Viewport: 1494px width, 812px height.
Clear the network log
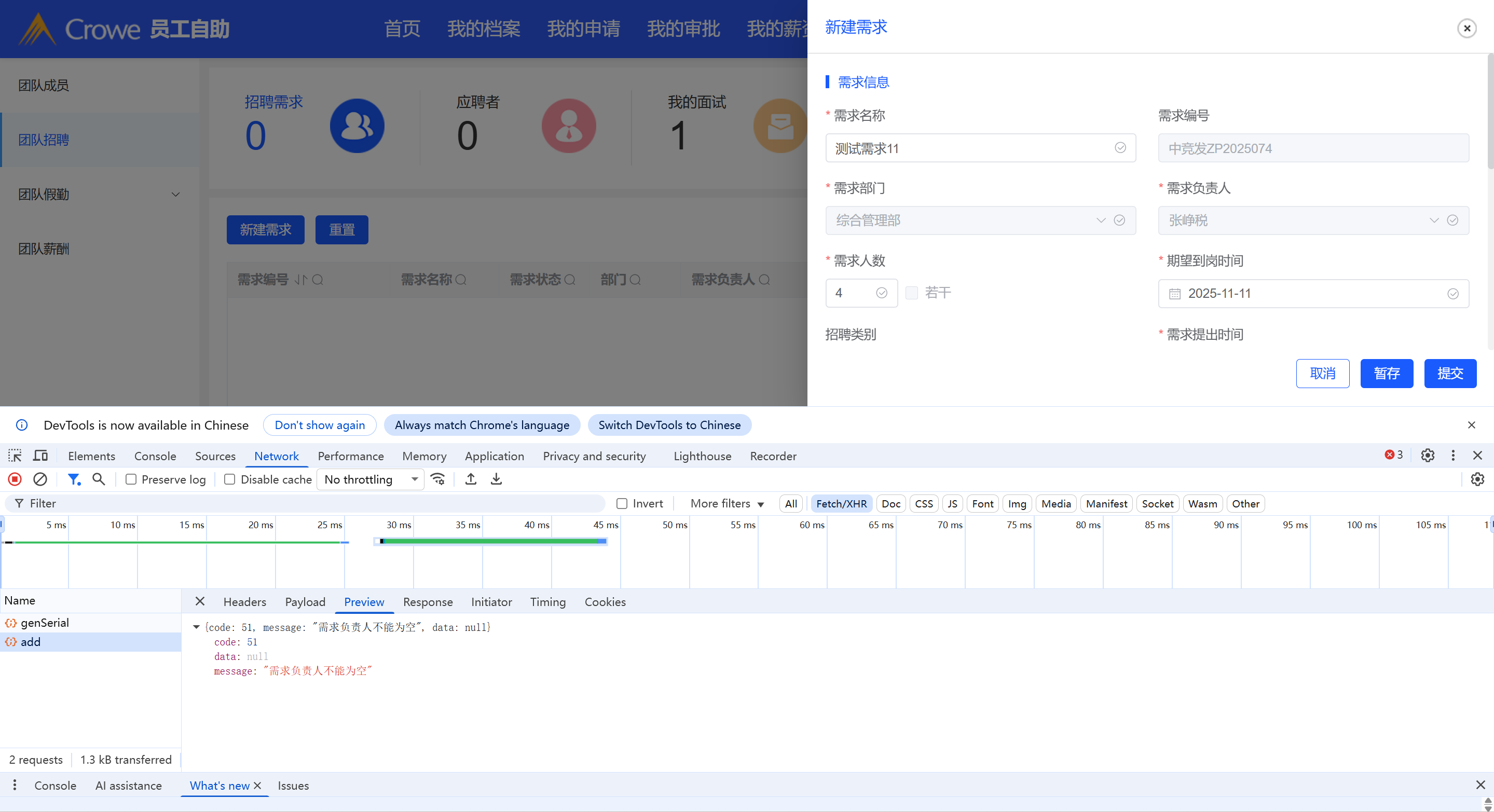coord(40,479)
